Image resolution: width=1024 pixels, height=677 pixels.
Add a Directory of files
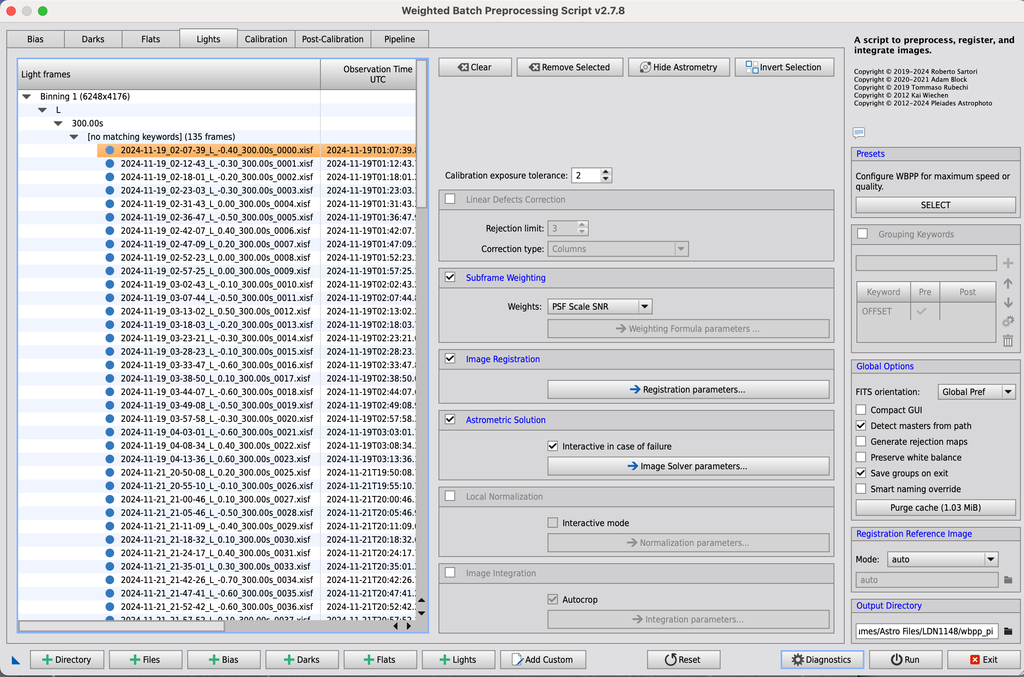[x=67, y=659]
